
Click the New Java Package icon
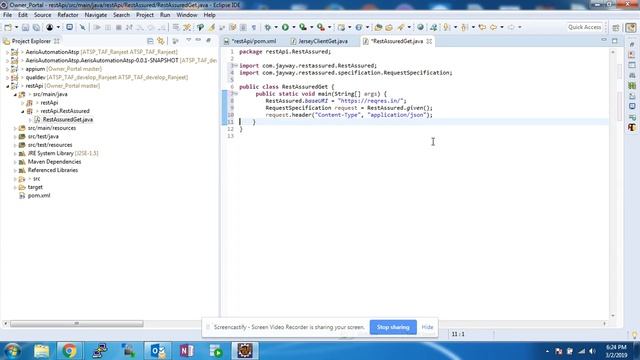[x=341, y=27]
